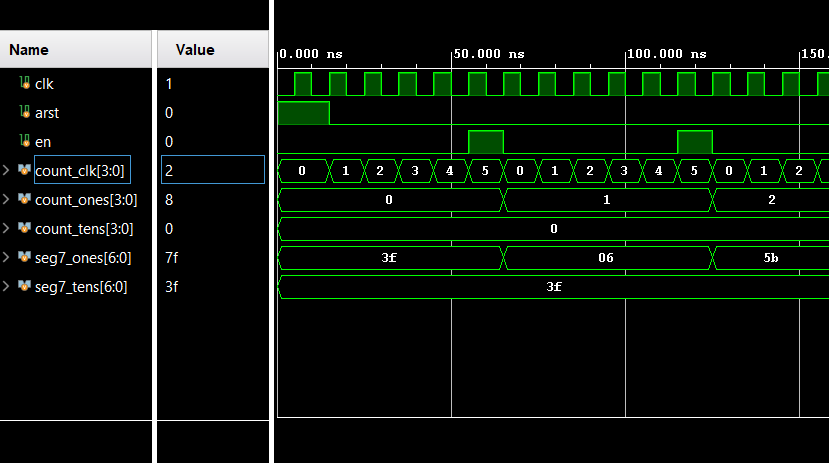Image resolution: width=829 pixels, height=463 pixels.
Task: Select the clk signal name
Action: pos(44,84)
